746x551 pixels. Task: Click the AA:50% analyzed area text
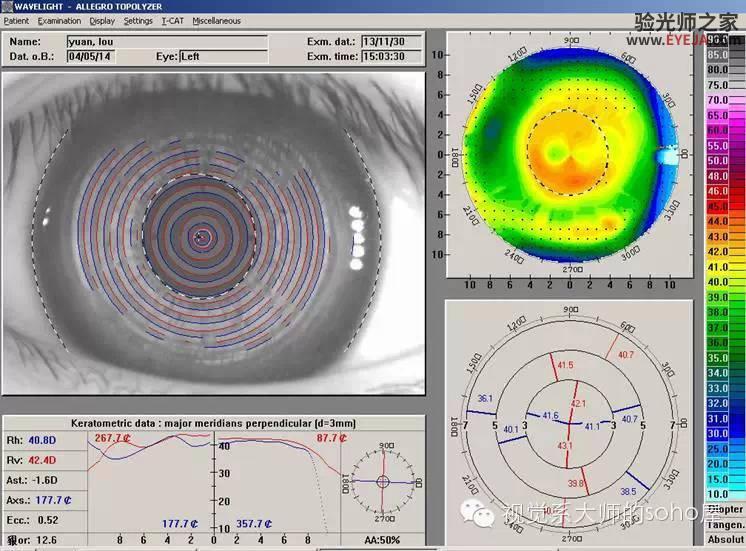pyautogui.click(x=382, y=540)
